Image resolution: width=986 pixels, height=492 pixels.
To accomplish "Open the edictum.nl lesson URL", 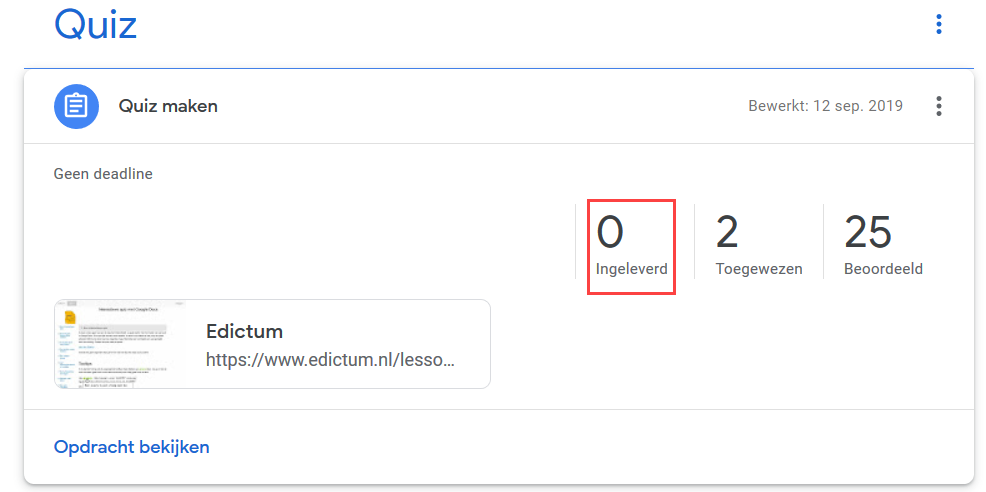I will tap(330, 361).
